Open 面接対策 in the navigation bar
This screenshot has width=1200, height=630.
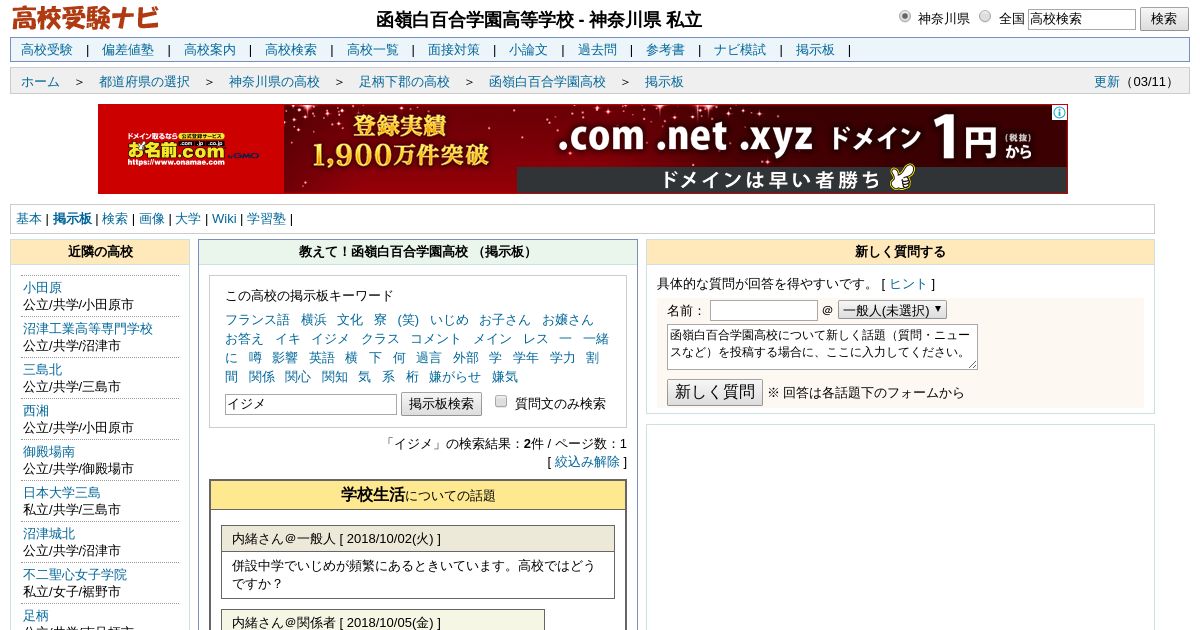pyautogui.click(x=454, y=50)
